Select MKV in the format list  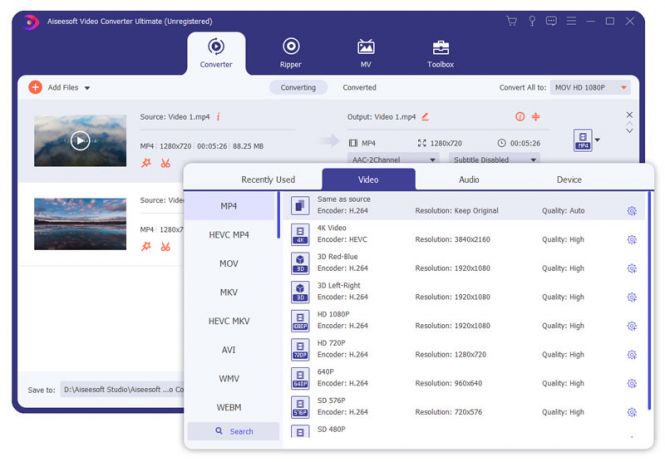[x=229, y=292]
